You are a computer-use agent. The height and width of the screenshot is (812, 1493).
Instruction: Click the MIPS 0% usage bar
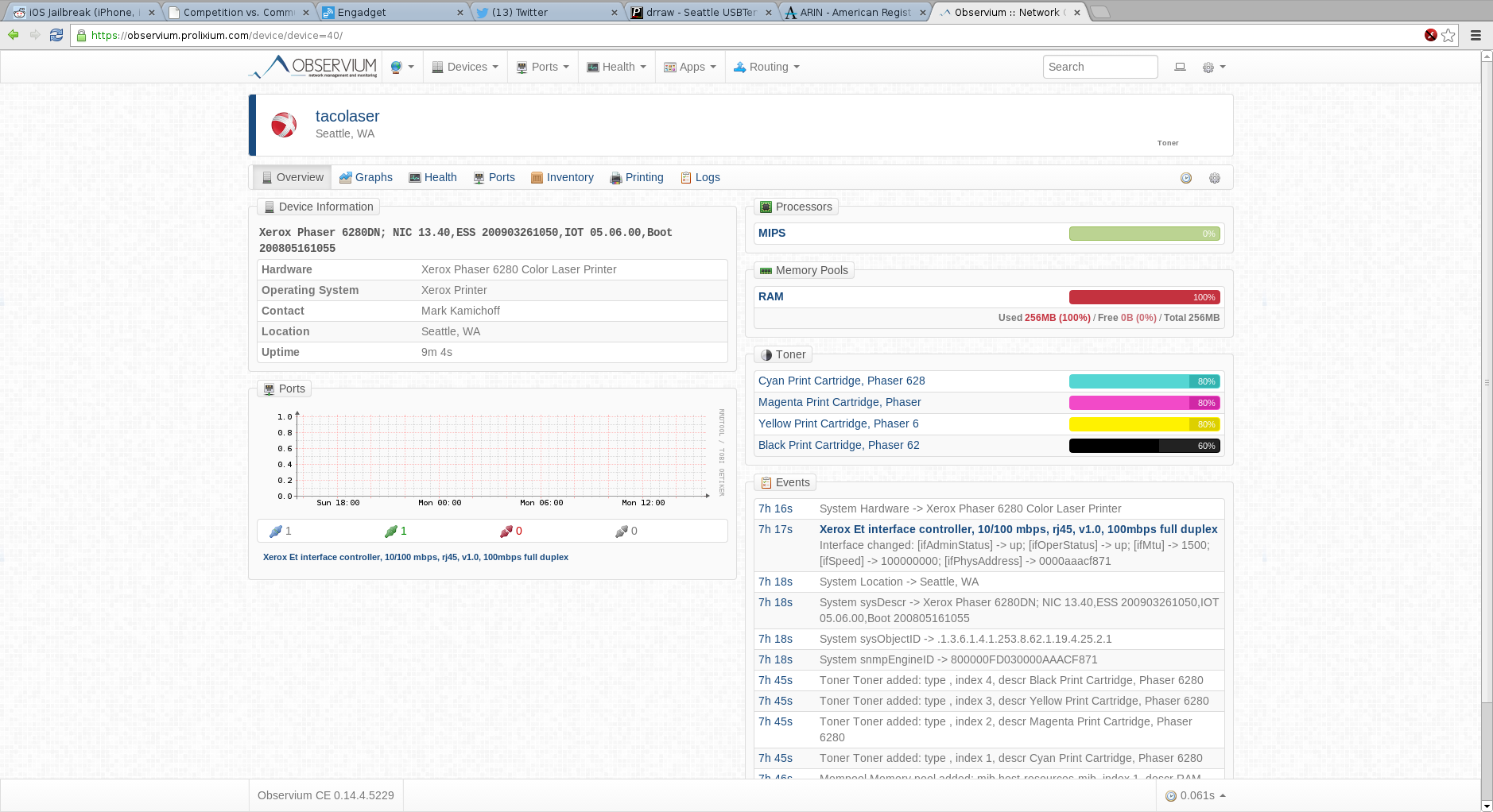point(1145,234)
